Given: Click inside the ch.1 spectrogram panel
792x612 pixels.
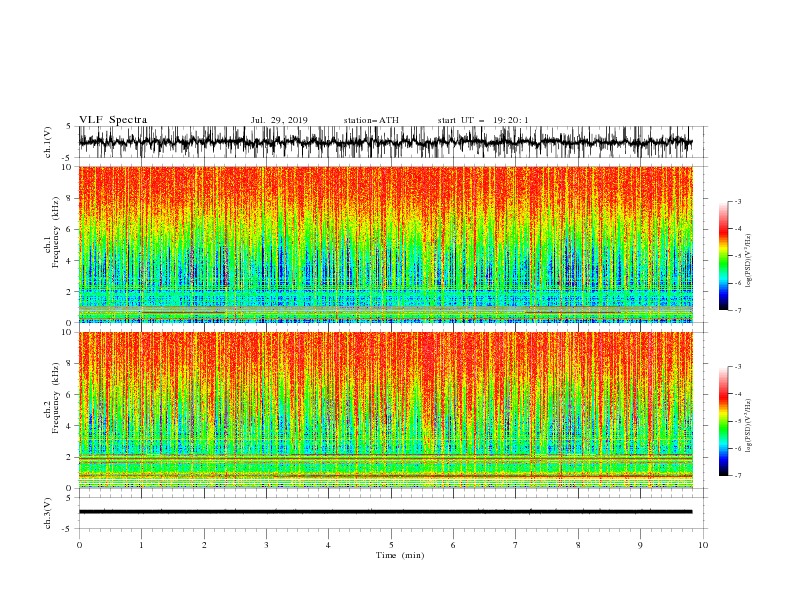Looking at the screenshot, I should [x=385, y=244].
